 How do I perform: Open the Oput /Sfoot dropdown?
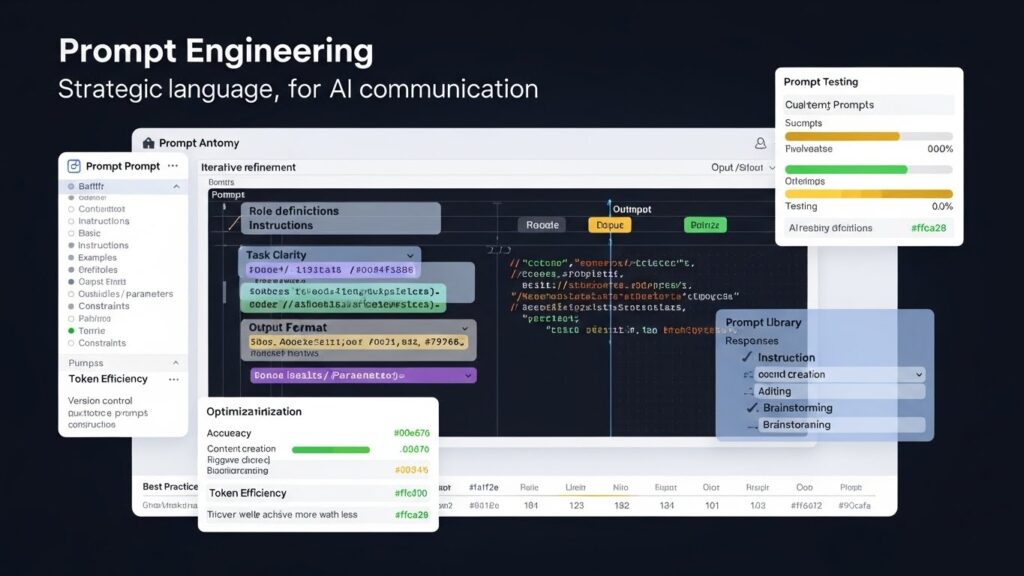tap(744, 168)
